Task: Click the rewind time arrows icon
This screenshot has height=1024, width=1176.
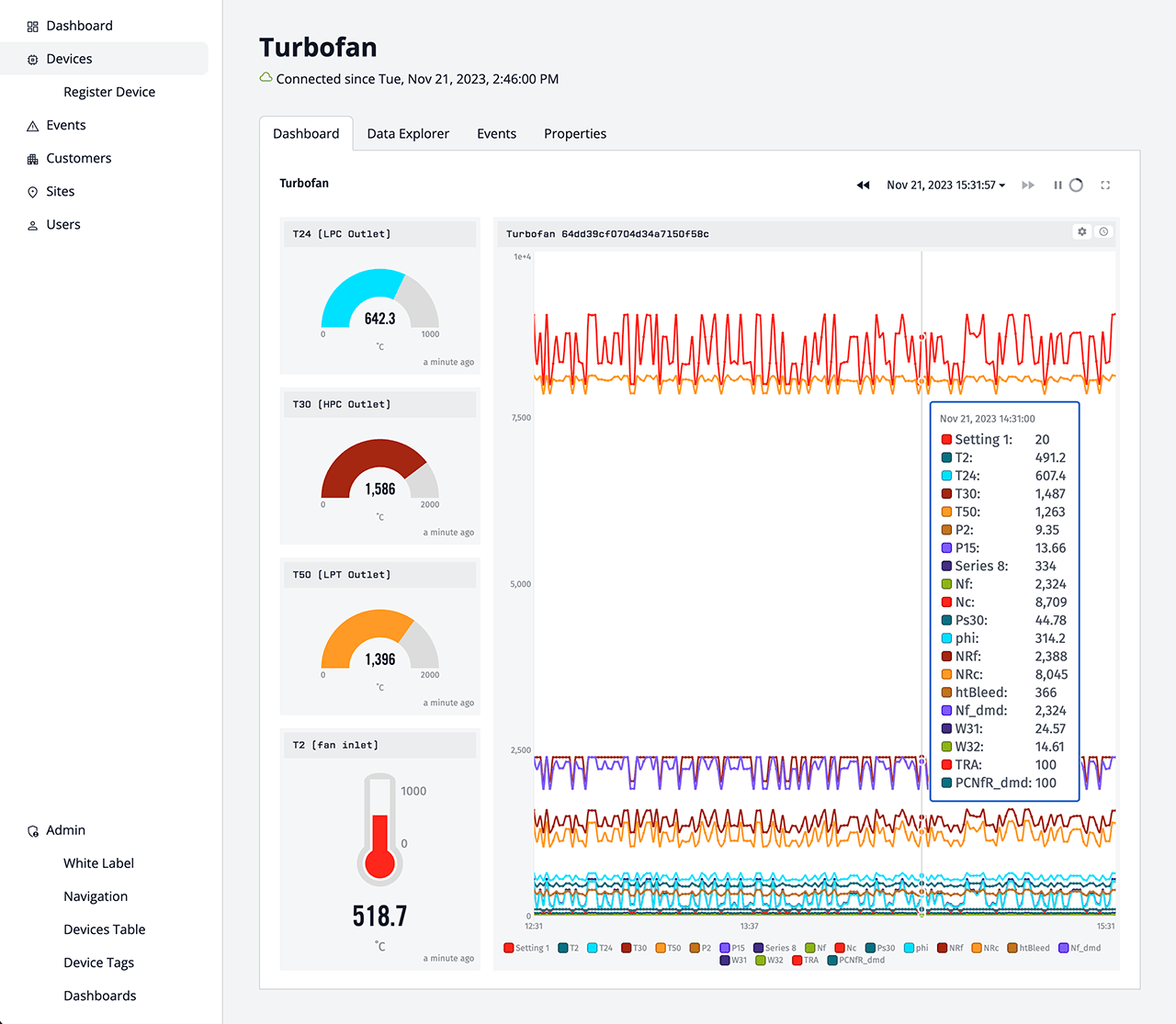Action: coord(863,186)
